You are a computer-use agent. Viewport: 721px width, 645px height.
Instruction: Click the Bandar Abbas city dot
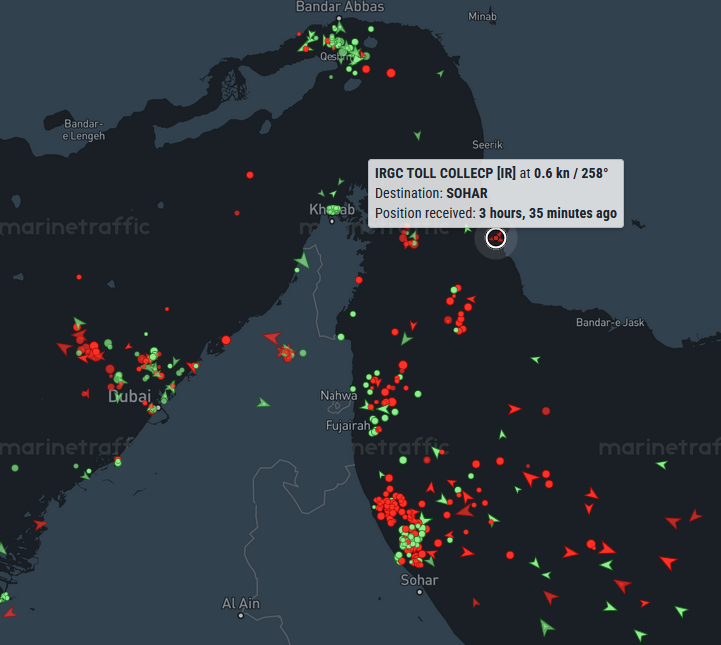pyautogui.click(x=339, y=18)
